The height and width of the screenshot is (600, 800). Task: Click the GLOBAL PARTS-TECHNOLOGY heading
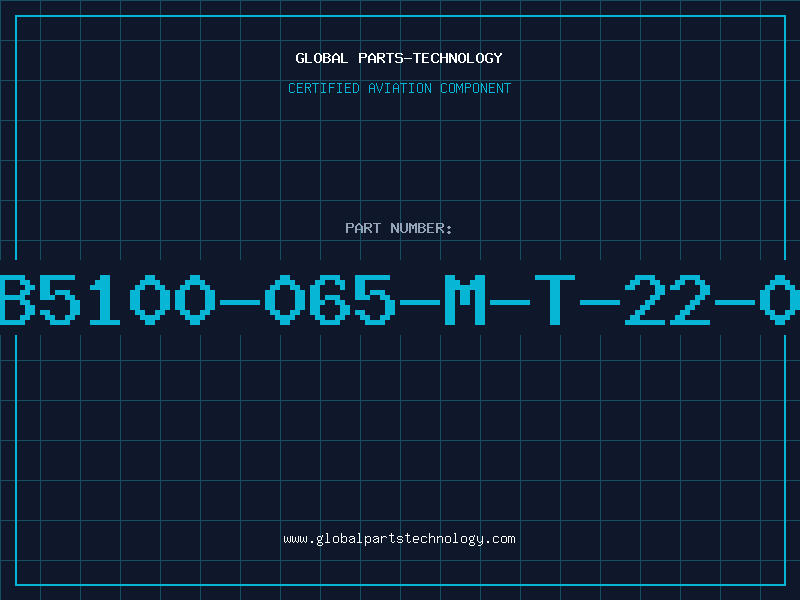pyautogui.click(x=399, y=58)
